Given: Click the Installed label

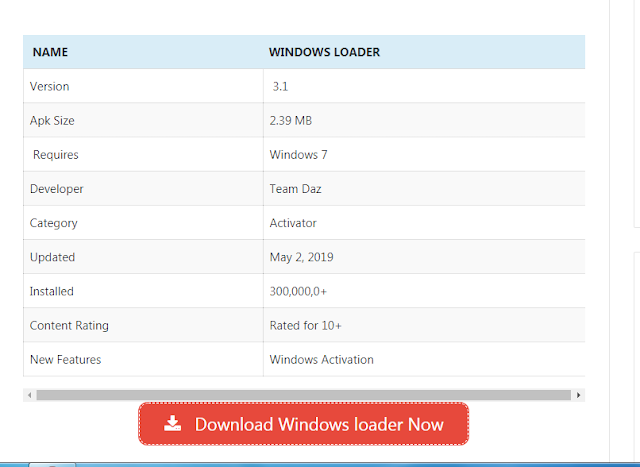Looking at the screenshot, I should (x=51, y=291).
